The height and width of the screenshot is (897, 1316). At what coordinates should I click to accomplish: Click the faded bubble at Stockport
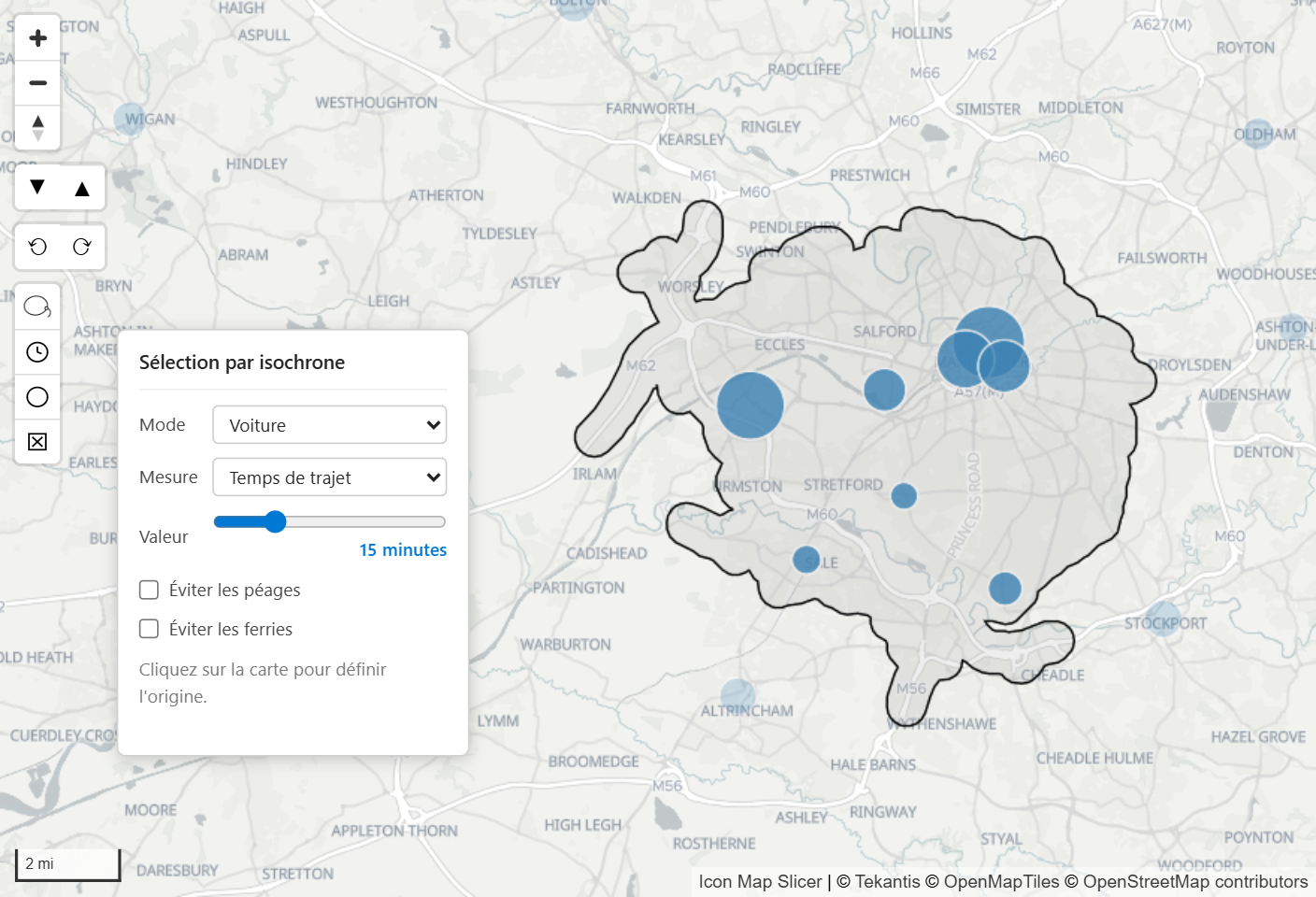tap(1163, 619)
